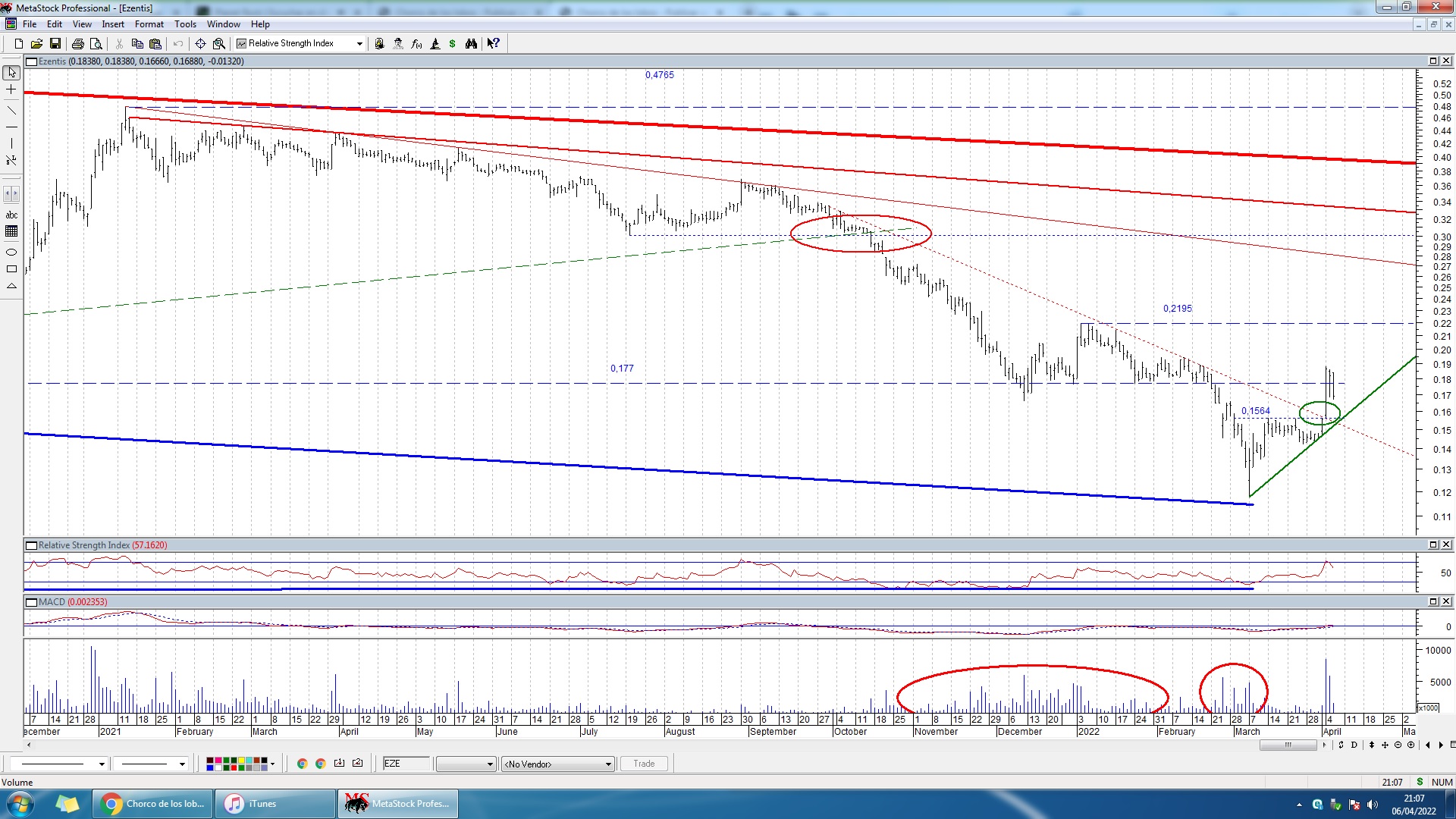Expand the color palette dropdown arrow
This screenshot has height=819, width=1456.
273,764
